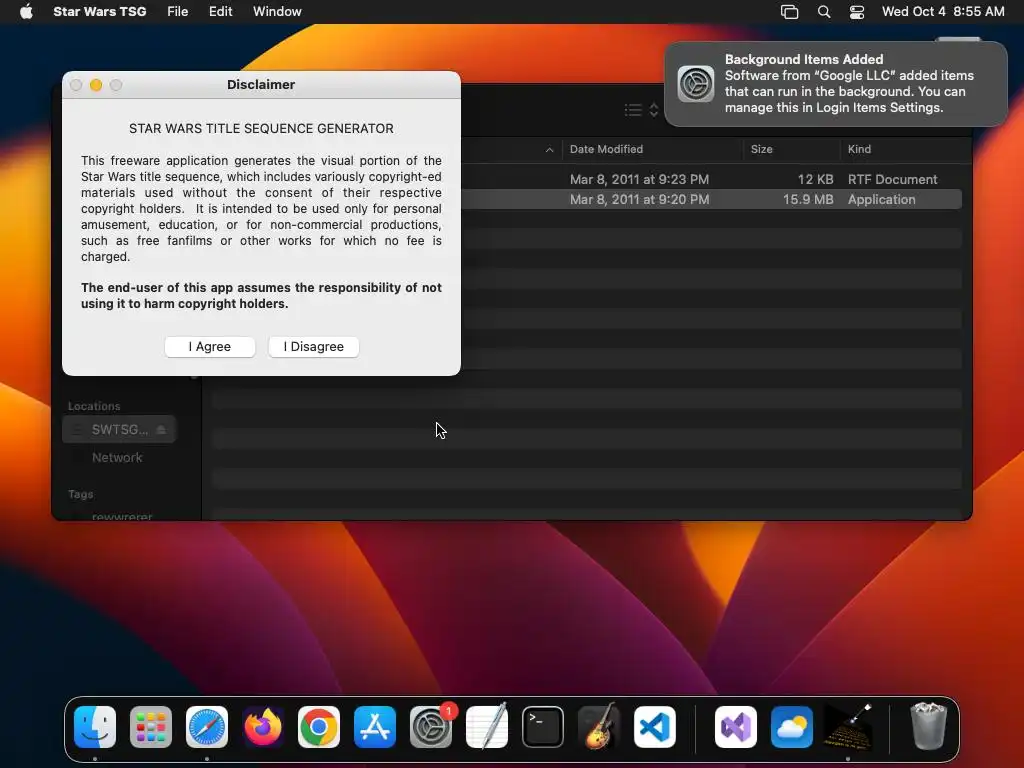Toggle the sort direction arrow in Finder
This screenshot has height=768, width=1024.
(550, 150)
